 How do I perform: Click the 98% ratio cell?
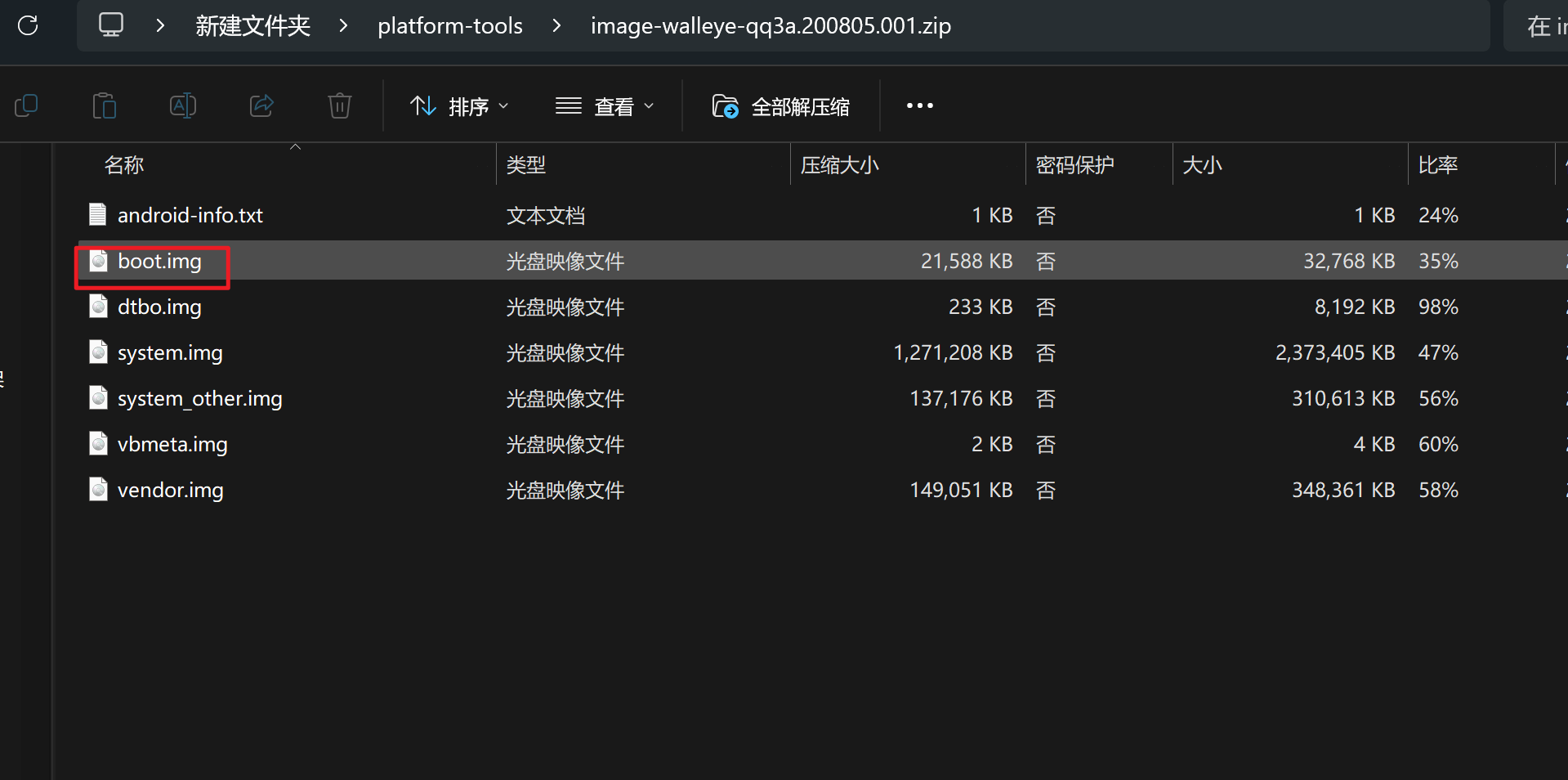click(x=1438, y=307)
